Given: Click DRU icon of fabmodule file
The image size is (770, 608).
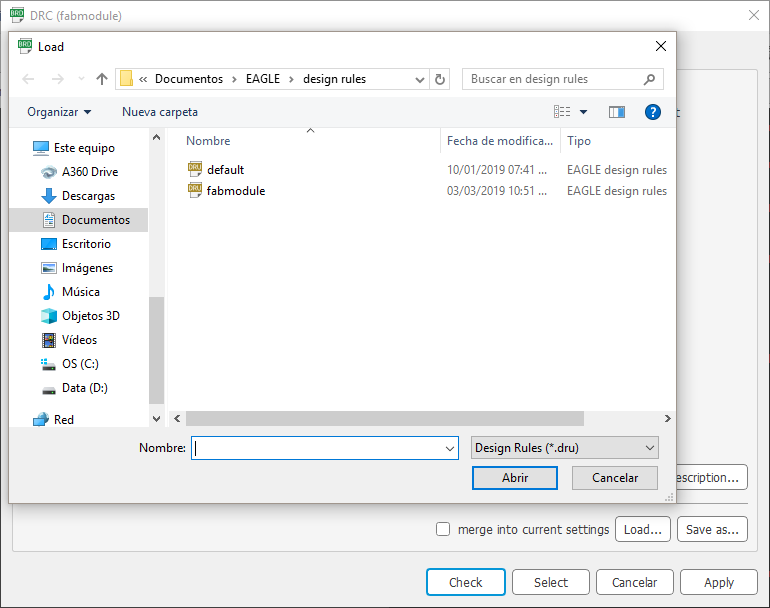Looking at the screenshot, I should coord(195,191).
